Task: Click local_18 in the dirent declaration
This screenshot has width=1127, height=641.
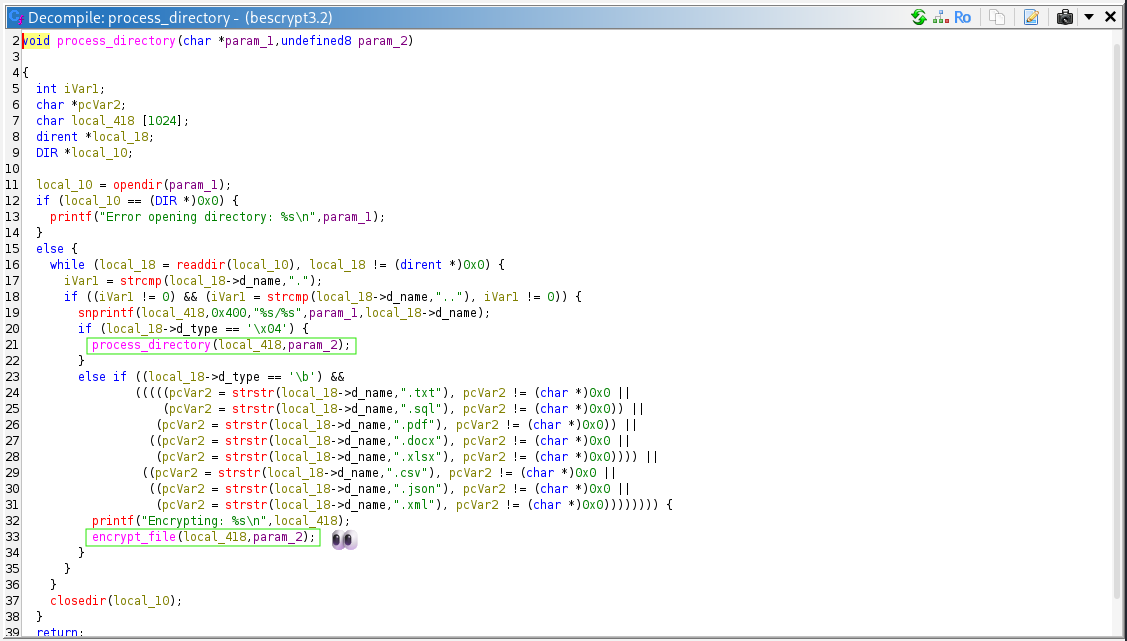Action: [120, 137]
